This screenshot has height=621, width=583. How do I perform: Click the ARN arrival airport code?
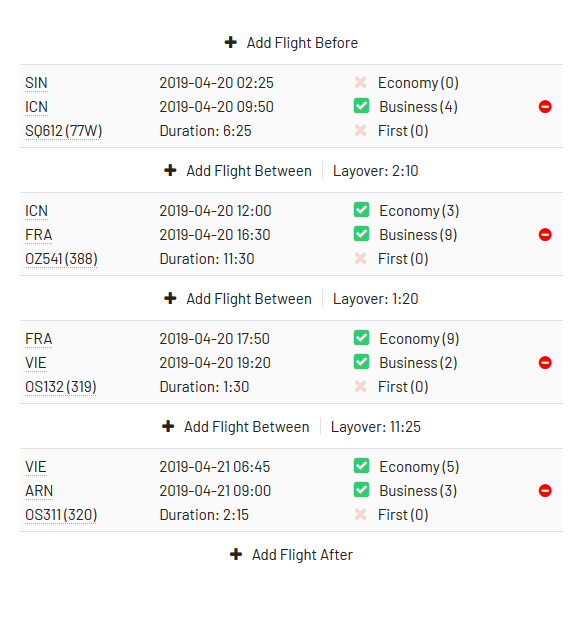(x=39, y=491)
